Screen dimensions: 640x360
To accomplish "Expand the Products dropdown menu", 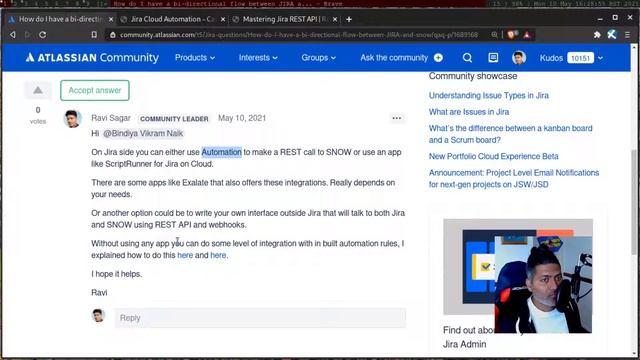I will click(x=195, y=58).
